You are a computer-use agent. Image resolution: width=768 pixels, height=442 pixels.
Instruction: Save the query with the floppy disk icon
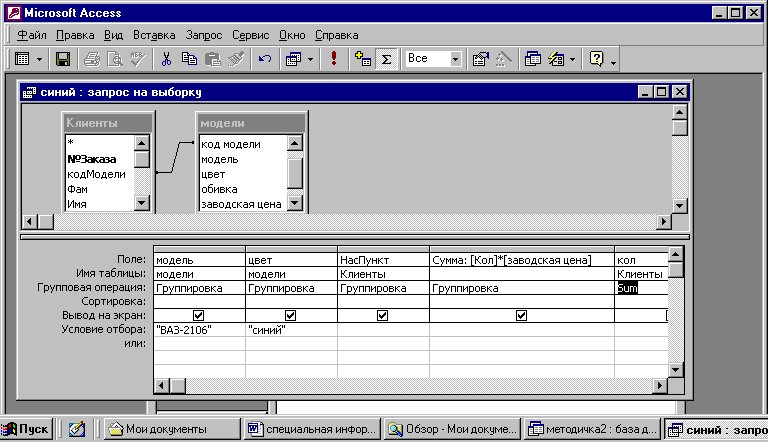click(x=63, y=59)
